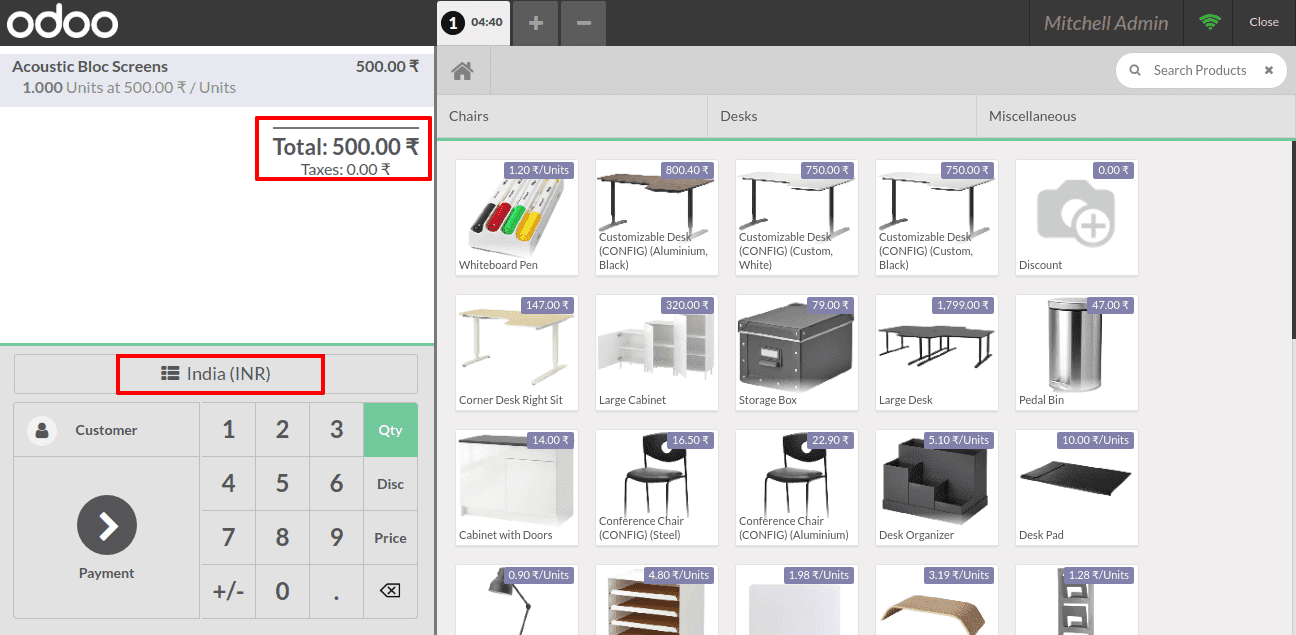Close the point of sale session
The image size is (1296, 635).
[x=1264, y=22]
